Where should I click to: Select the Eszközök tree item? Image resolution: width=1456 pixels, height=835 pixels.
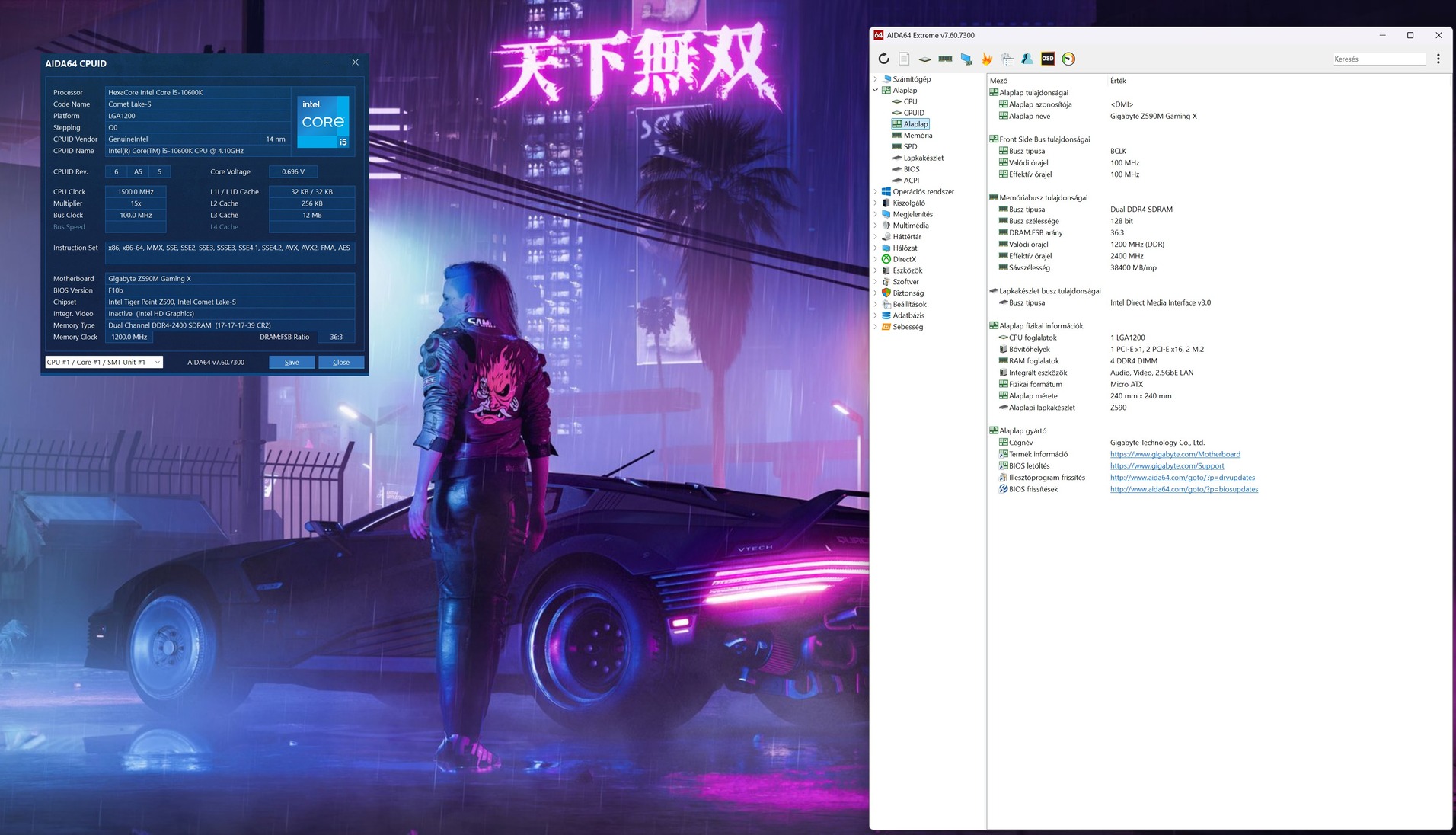(908, 270)
